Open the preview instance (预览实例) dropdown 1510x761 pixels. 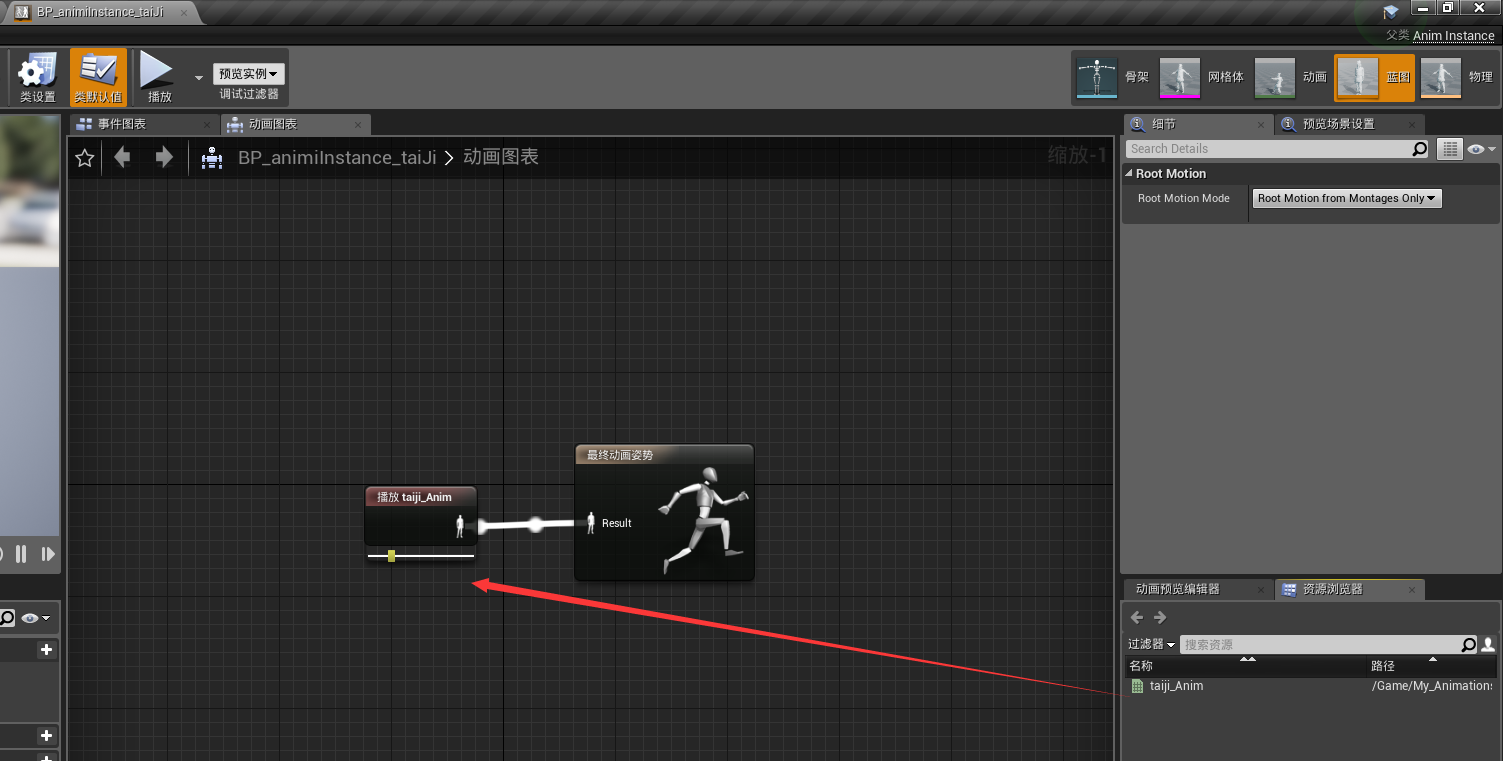[x=248, y=72]
